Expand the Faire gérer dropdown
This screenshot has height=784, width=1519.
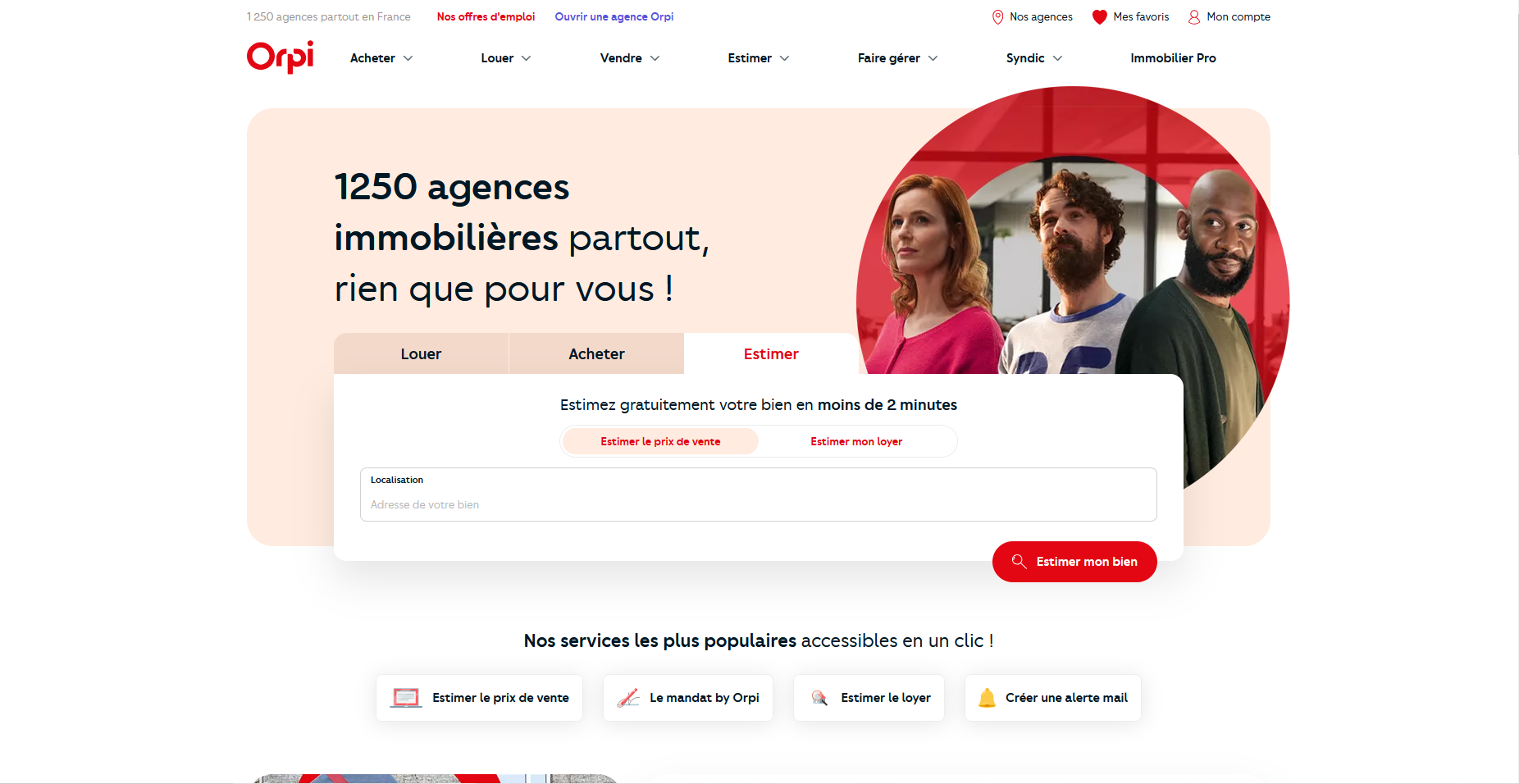tap(897, 58)
